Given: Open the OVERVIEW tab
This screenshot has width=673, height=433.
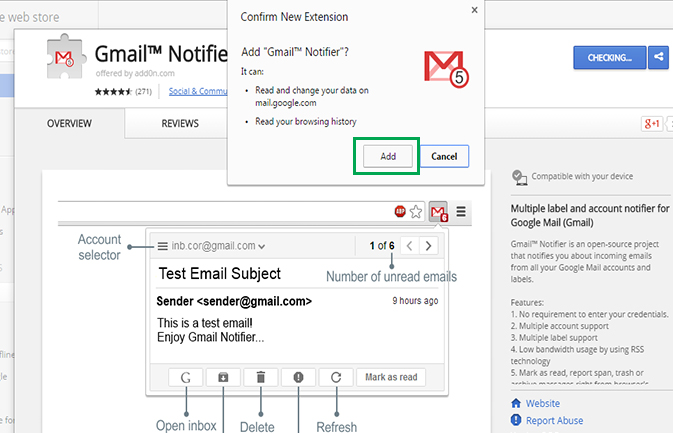Looking at the screenshot, I should (x=69, y=124).
